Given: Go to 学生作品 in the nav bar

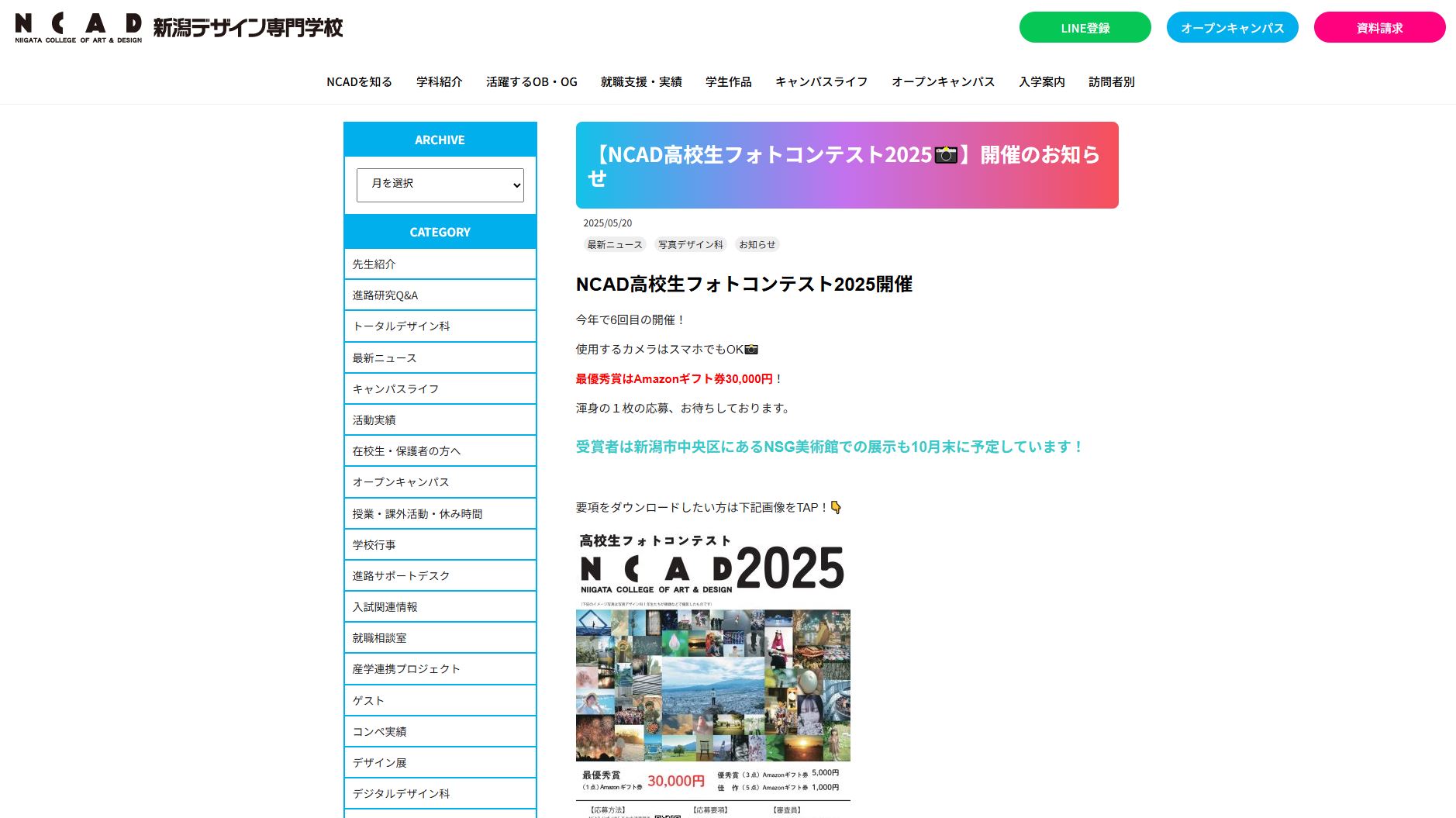Looking at the screenshot, I should click(x=728, y=81).
